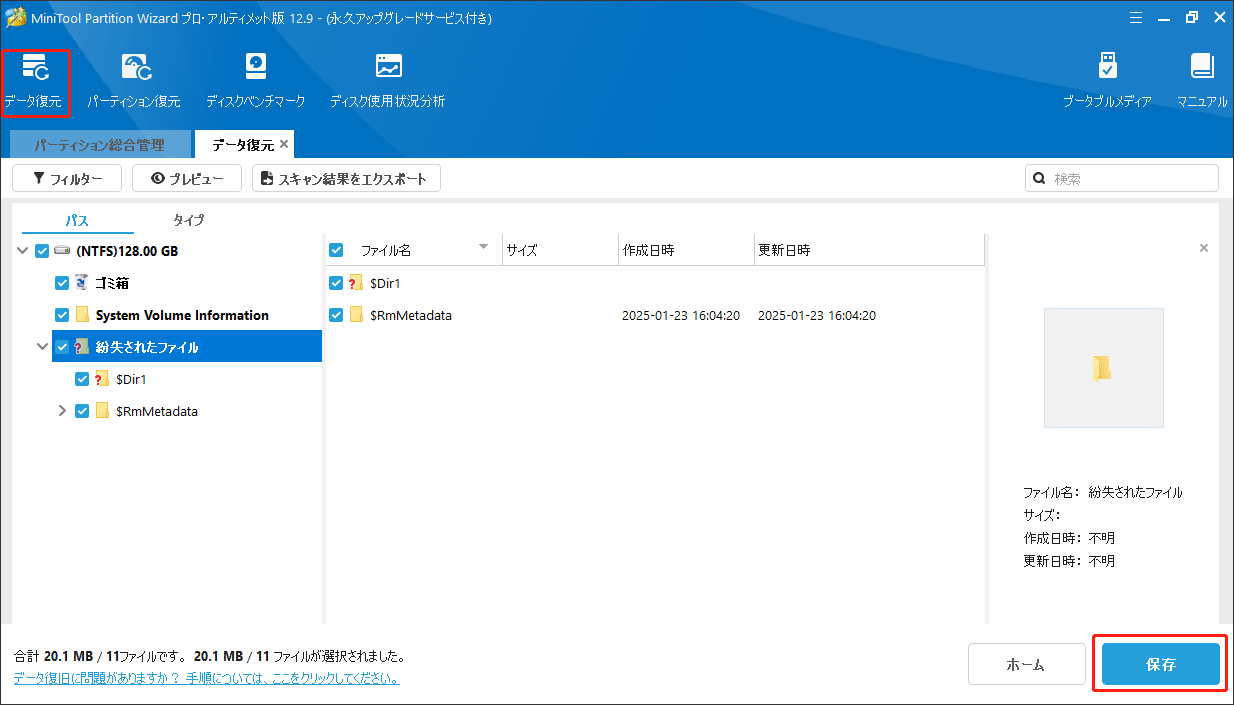Screen dimensions: 1234x705
Task: Click the プレビュー button
Action: (186, 179)
